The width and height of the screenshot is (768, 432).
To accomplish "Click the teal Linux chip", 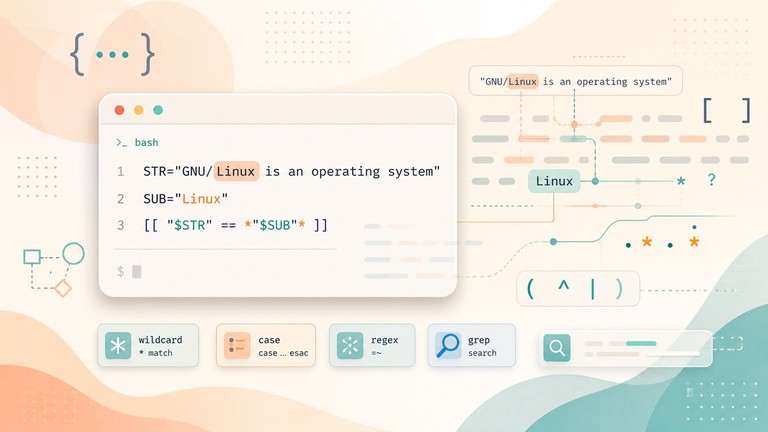I will point(554,181).
